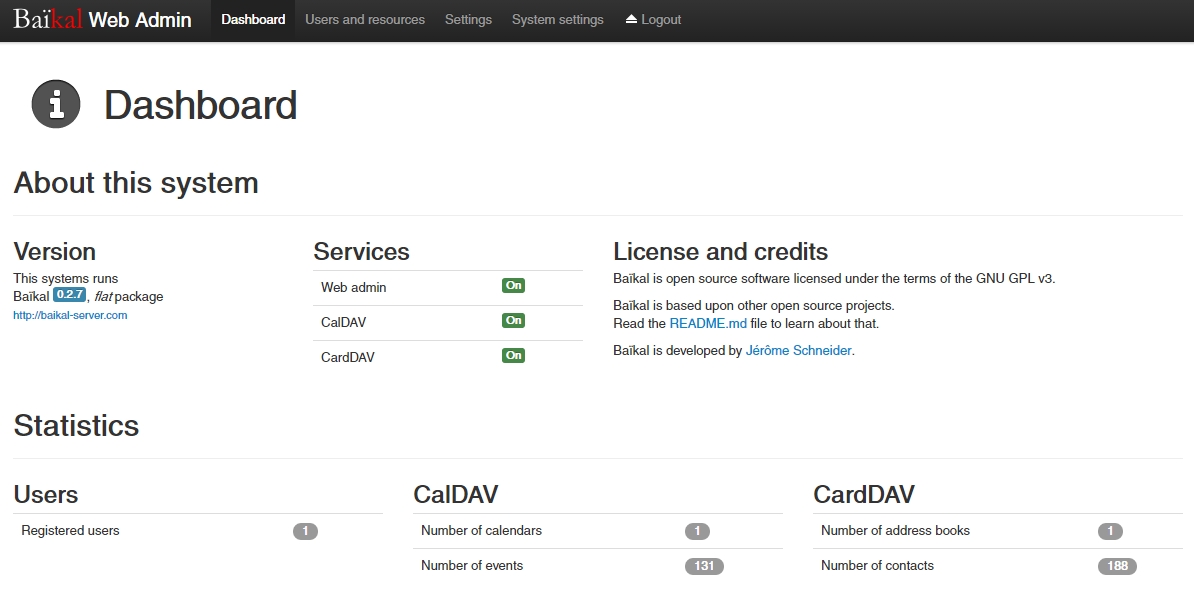Click the Number of contacts label
This screenshot has height=598, width=1194.
click(x=877, y=566)
